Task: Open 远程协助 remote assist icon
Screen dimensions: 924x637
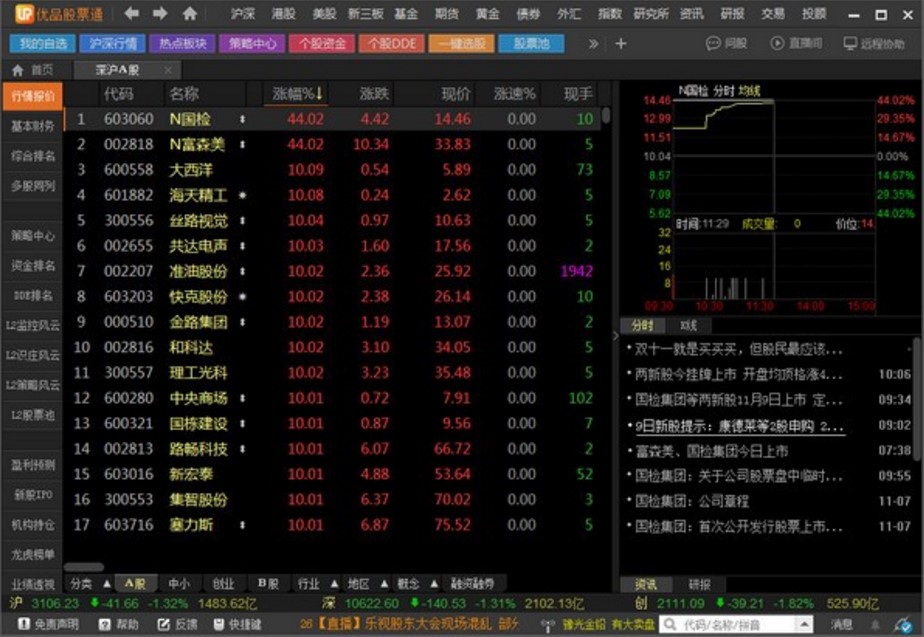Action: (x=874, y=44)
